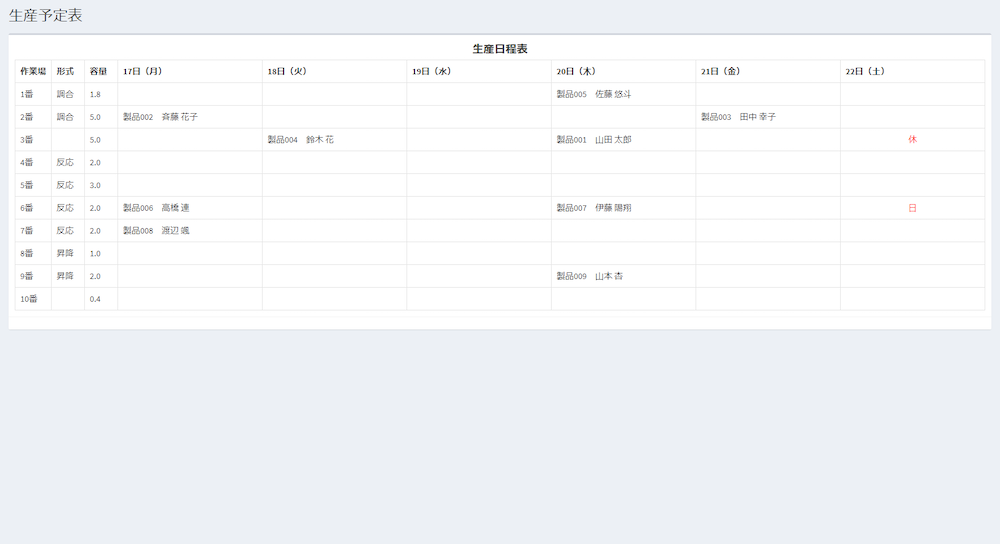This screenshot has height=544, width=1000.
Task: Select the 8番 workstation row label
Action: (x=27, y=254)
